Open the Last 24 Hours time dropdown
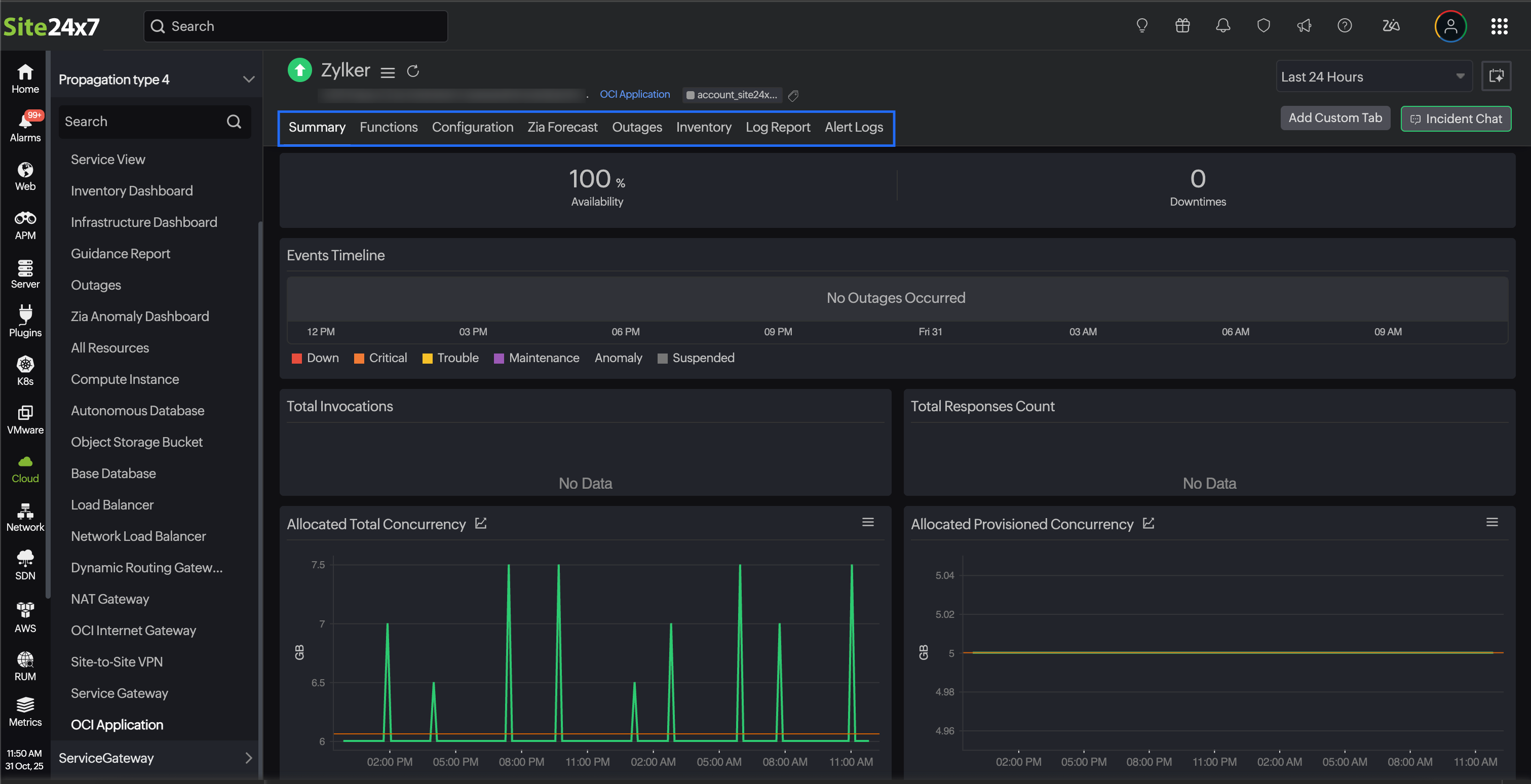The height and width of the screenshot is (784, 1531). tap(1373, 76)
